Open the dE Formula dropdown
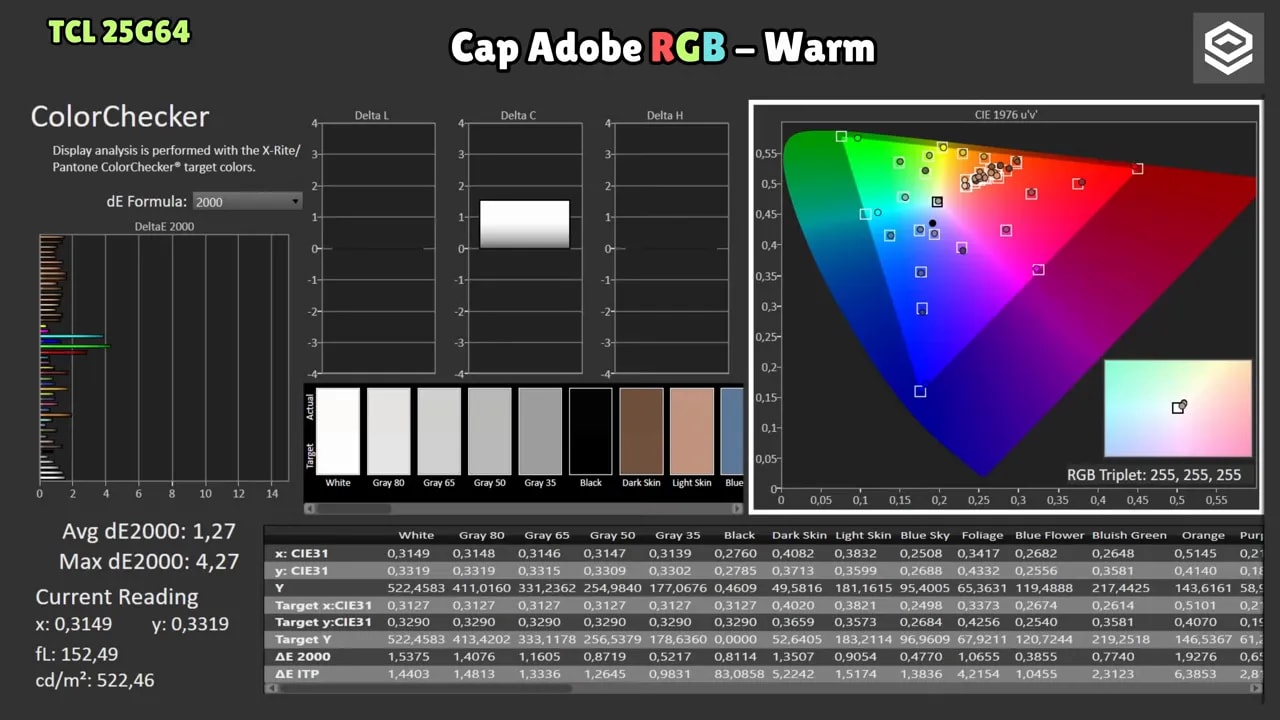The width and height of the screenshot is (1280, 720). (247, 201)
